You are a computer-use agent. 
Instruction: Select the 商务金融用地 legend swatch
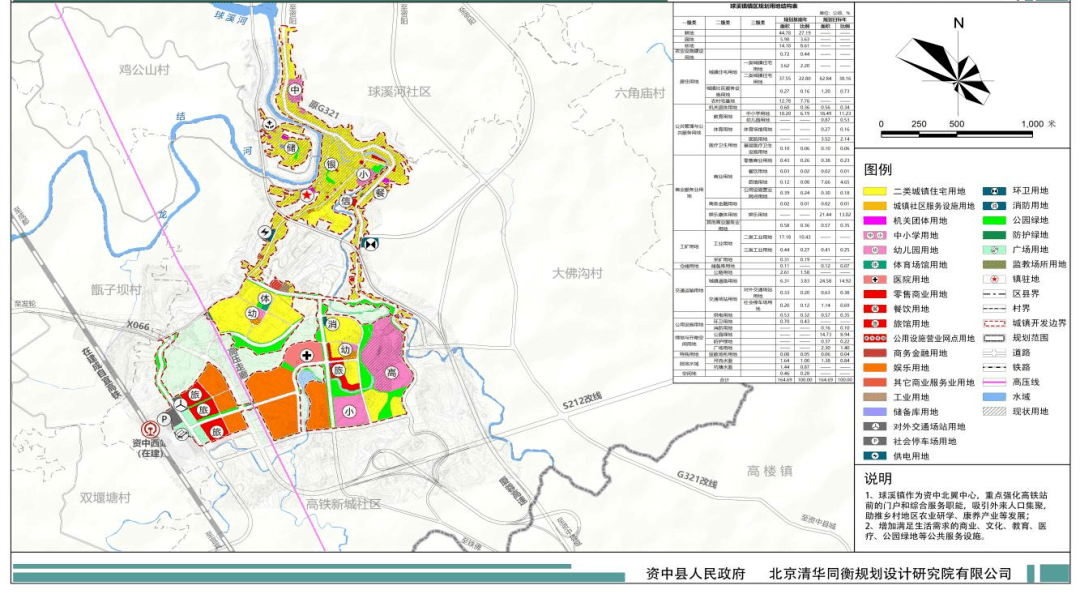pyautogui.click(x=875, y=353)
